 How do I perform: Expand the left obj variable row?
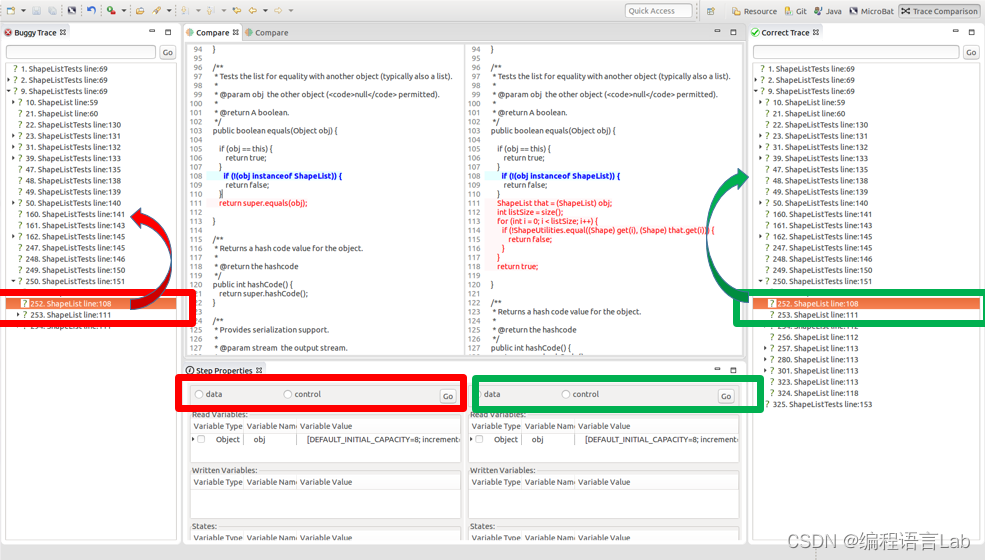193,439
